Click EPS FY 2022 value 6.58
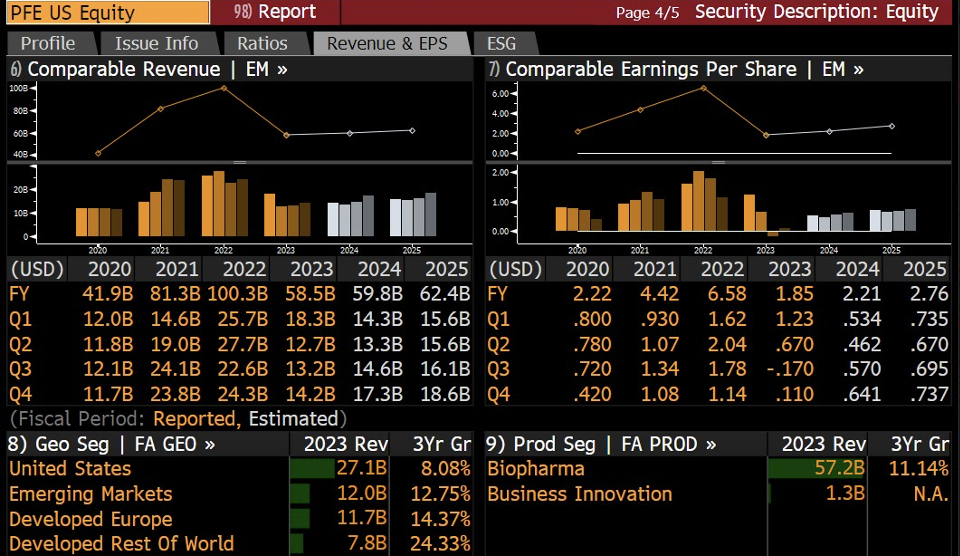Viewport: 960px width, 556px height. tap(727, 294)
